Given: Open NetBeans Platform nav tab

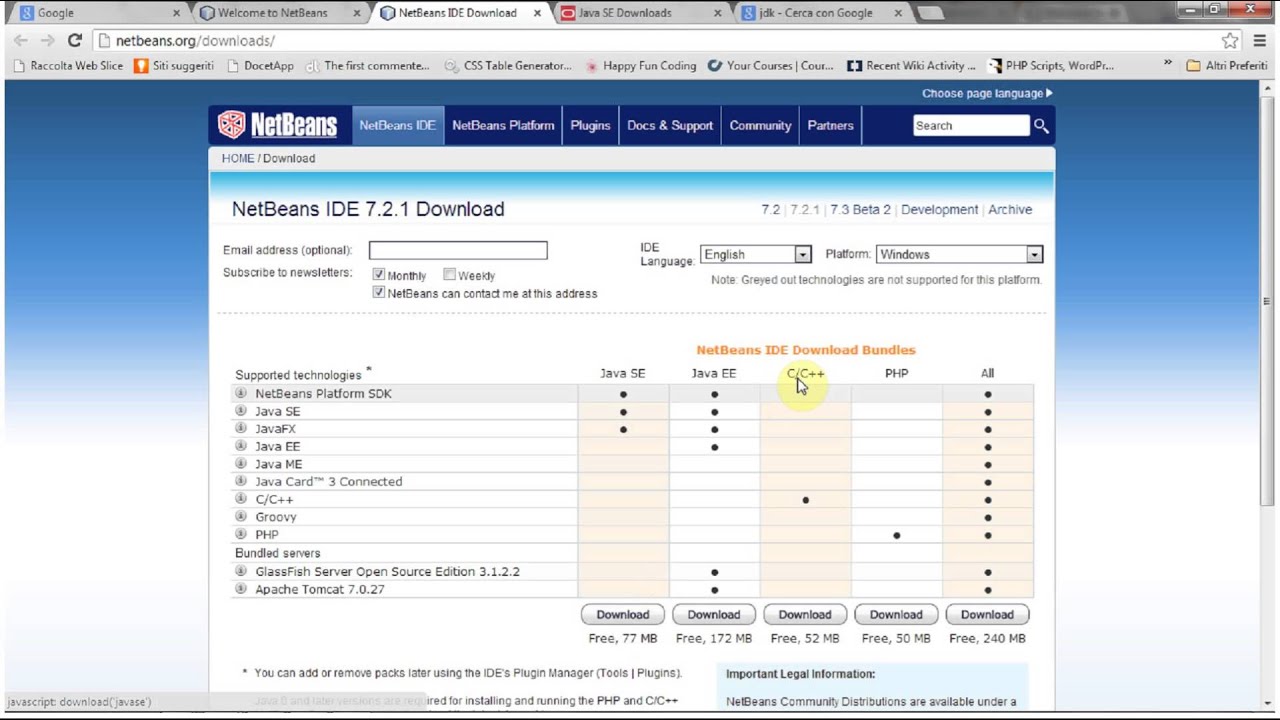Looking at the screenshot, I should [503, 125].
